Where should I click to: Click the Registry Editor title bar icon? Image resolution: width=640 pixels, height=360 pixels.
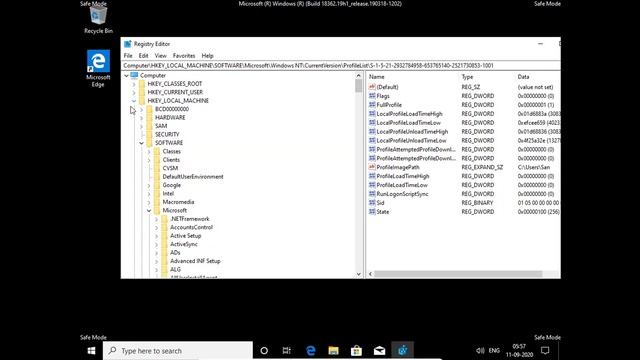[128, 44]
